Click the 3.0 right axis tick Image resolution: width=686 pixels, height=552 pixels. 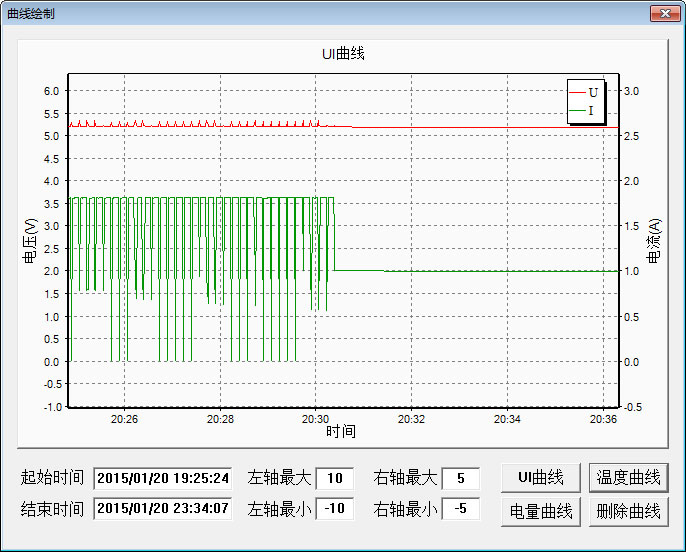pyautogui.click(x=631, y=91)
